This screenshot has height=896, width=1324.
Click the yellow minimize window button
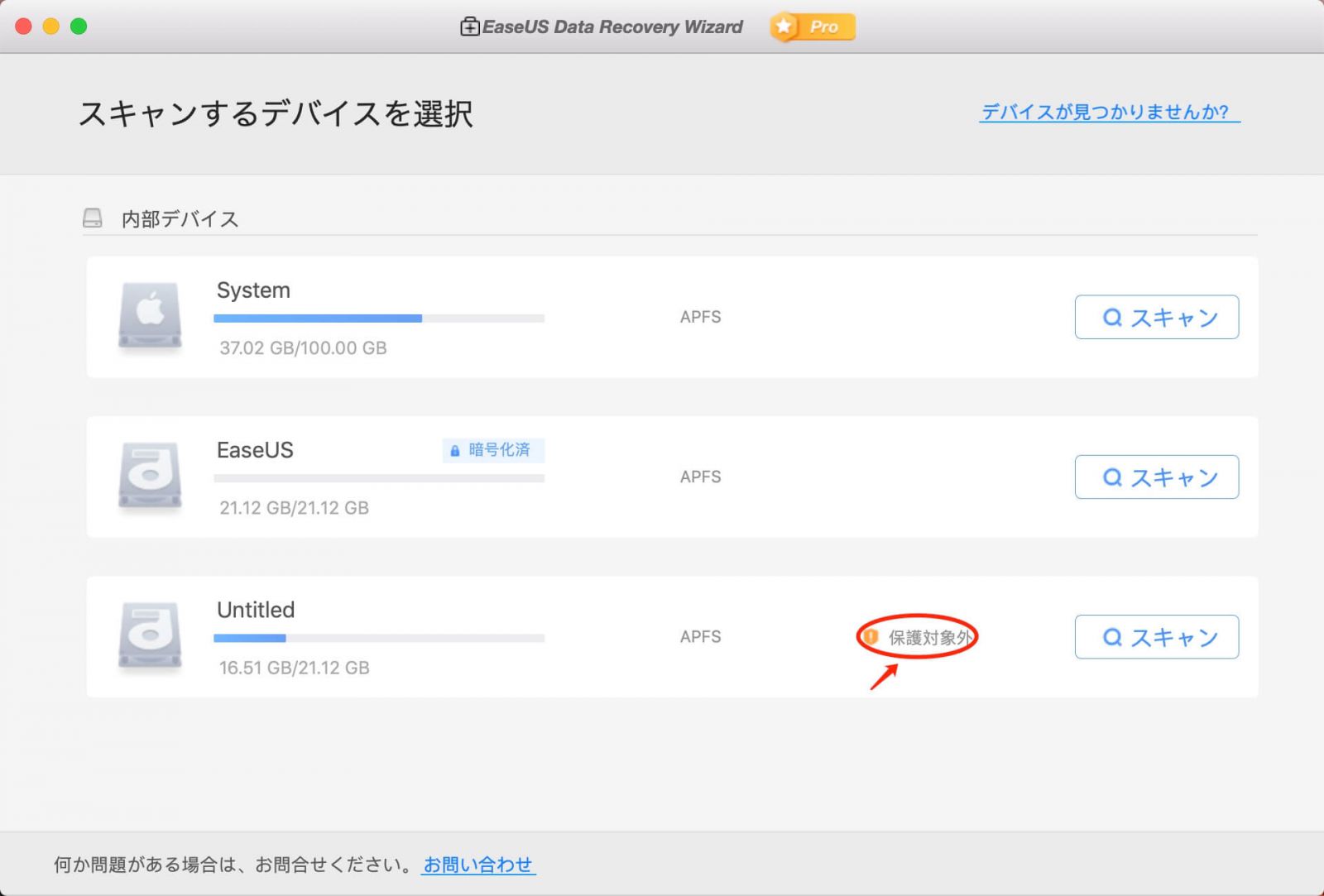[50, 26]
